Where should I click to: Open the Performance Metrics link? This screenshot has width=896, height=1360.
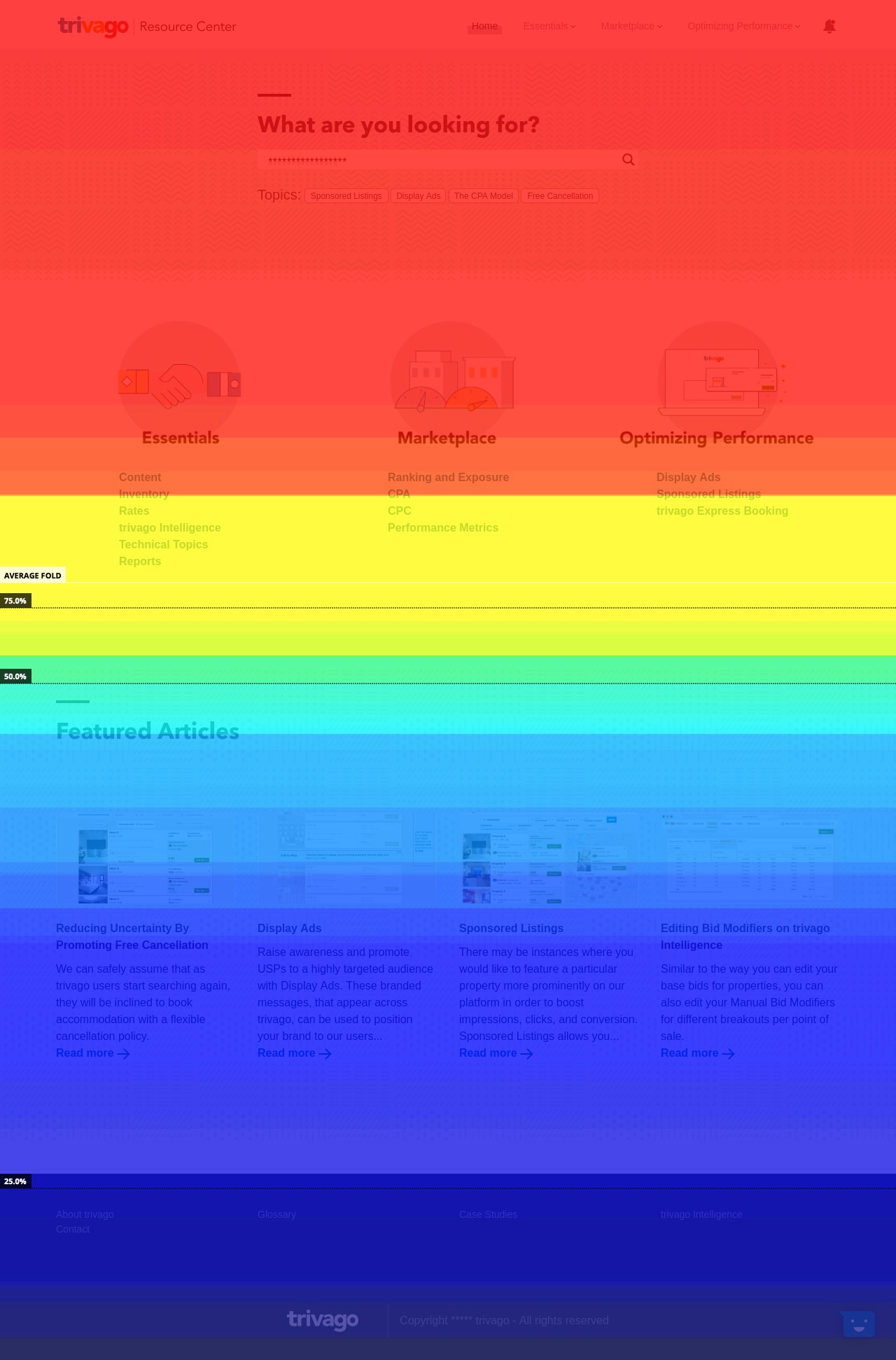click(x=443, y=527)
